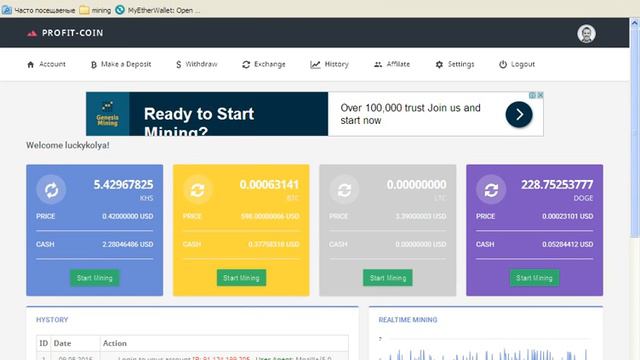Click the Affiliate people icon

[378, 64]
